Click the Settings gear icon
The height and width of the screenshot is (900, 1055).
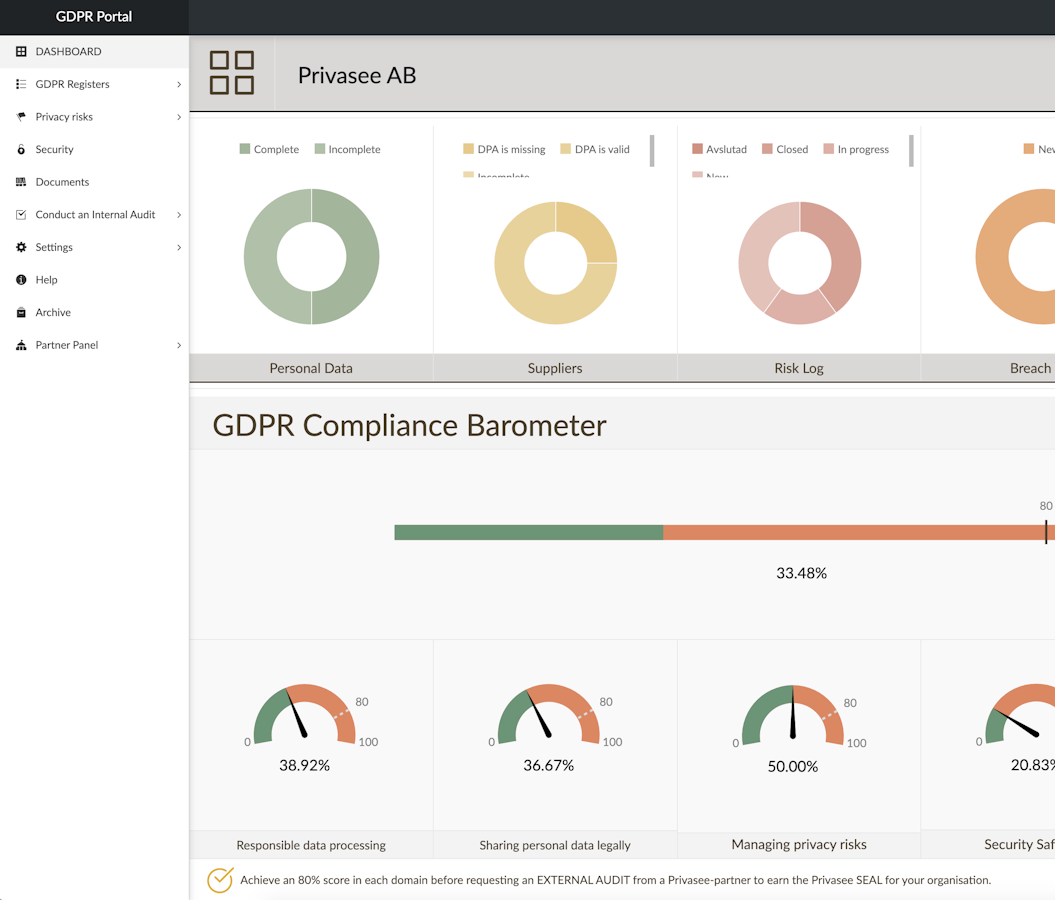click(21, 247)
